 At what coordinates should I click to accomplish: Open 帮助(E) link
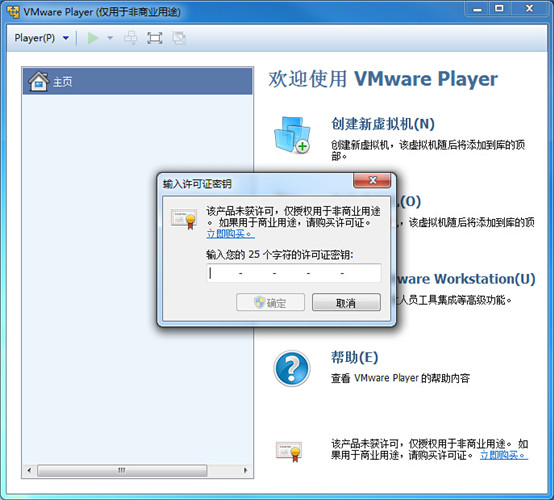[354, 357]
